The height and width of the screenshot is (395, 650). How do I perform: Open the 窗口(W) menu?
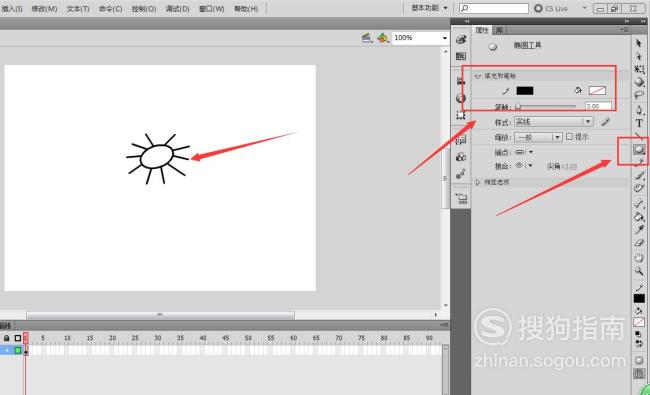[x=211, y=8]
